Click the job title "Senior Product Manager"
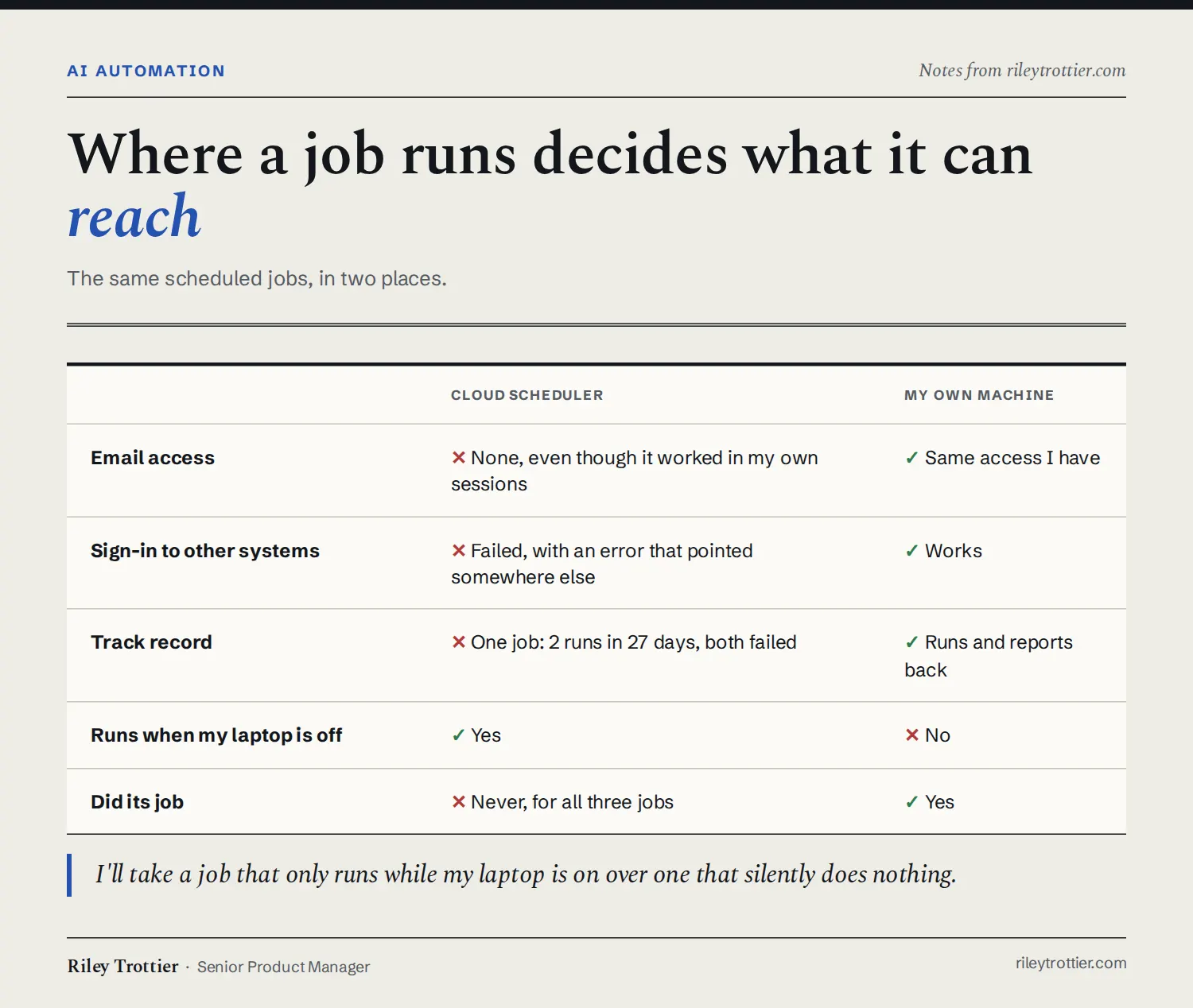This screenshot has width=1193, height=1008. (283, 967)
